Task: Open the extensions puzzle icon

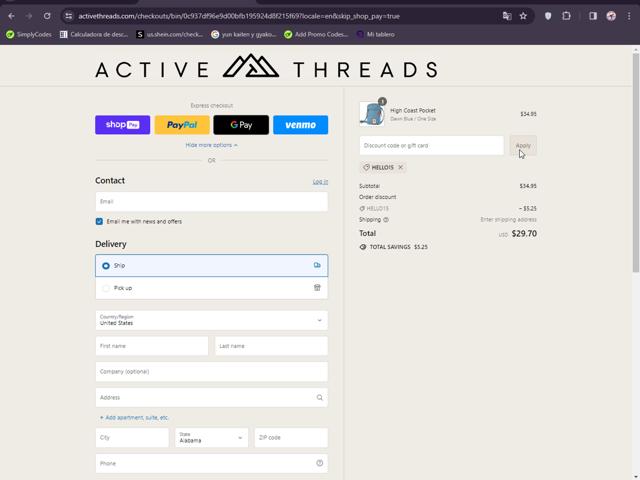Action: (567, 16)
